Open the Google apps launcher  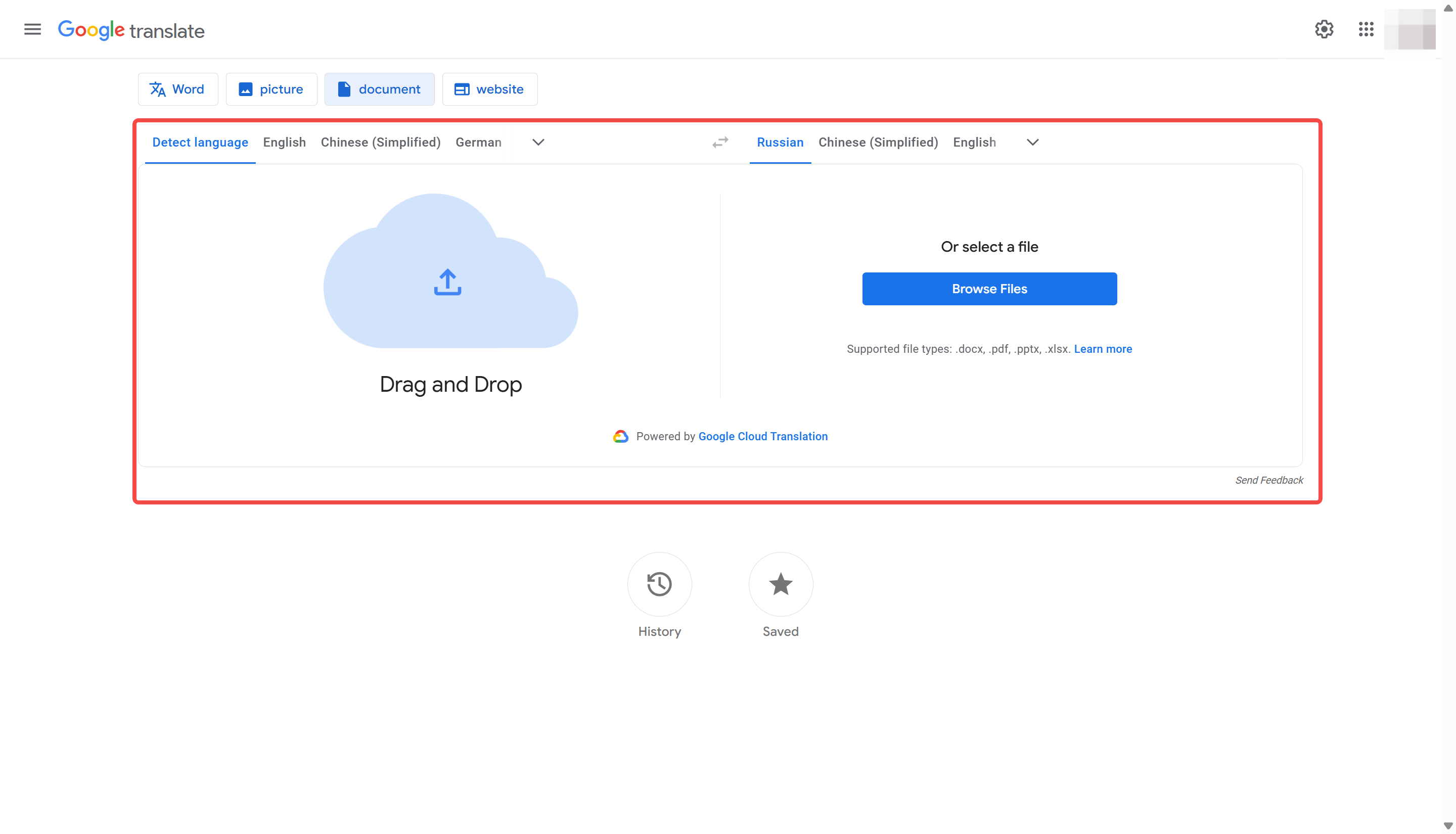pyautogui.click(x=1366, y=29)
